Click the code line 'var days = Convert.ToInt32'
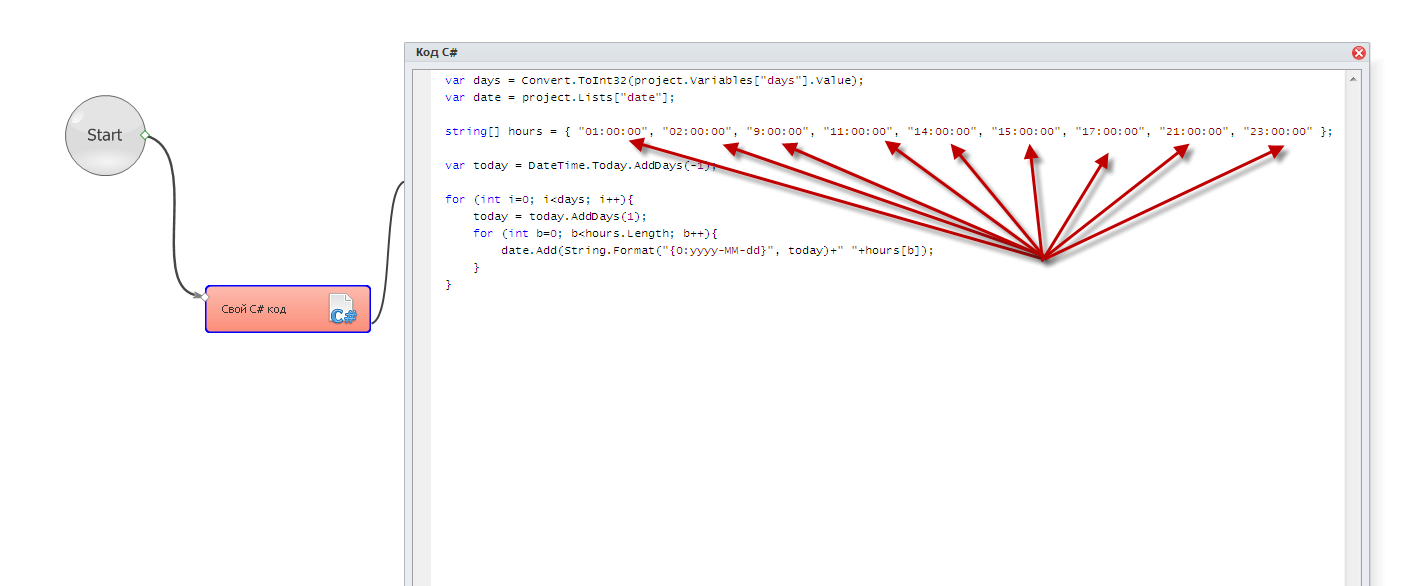1402x586 pixels. pos(654,80)
